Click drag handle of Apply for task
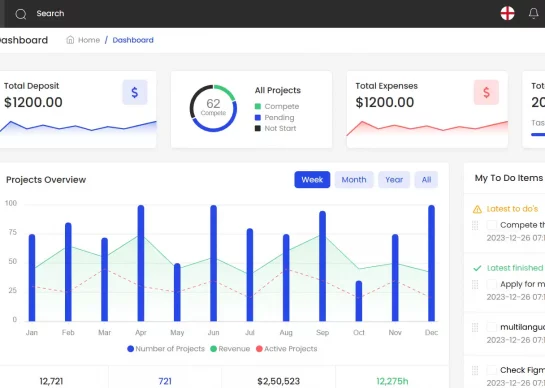545x388 pixels. point(475,285)
